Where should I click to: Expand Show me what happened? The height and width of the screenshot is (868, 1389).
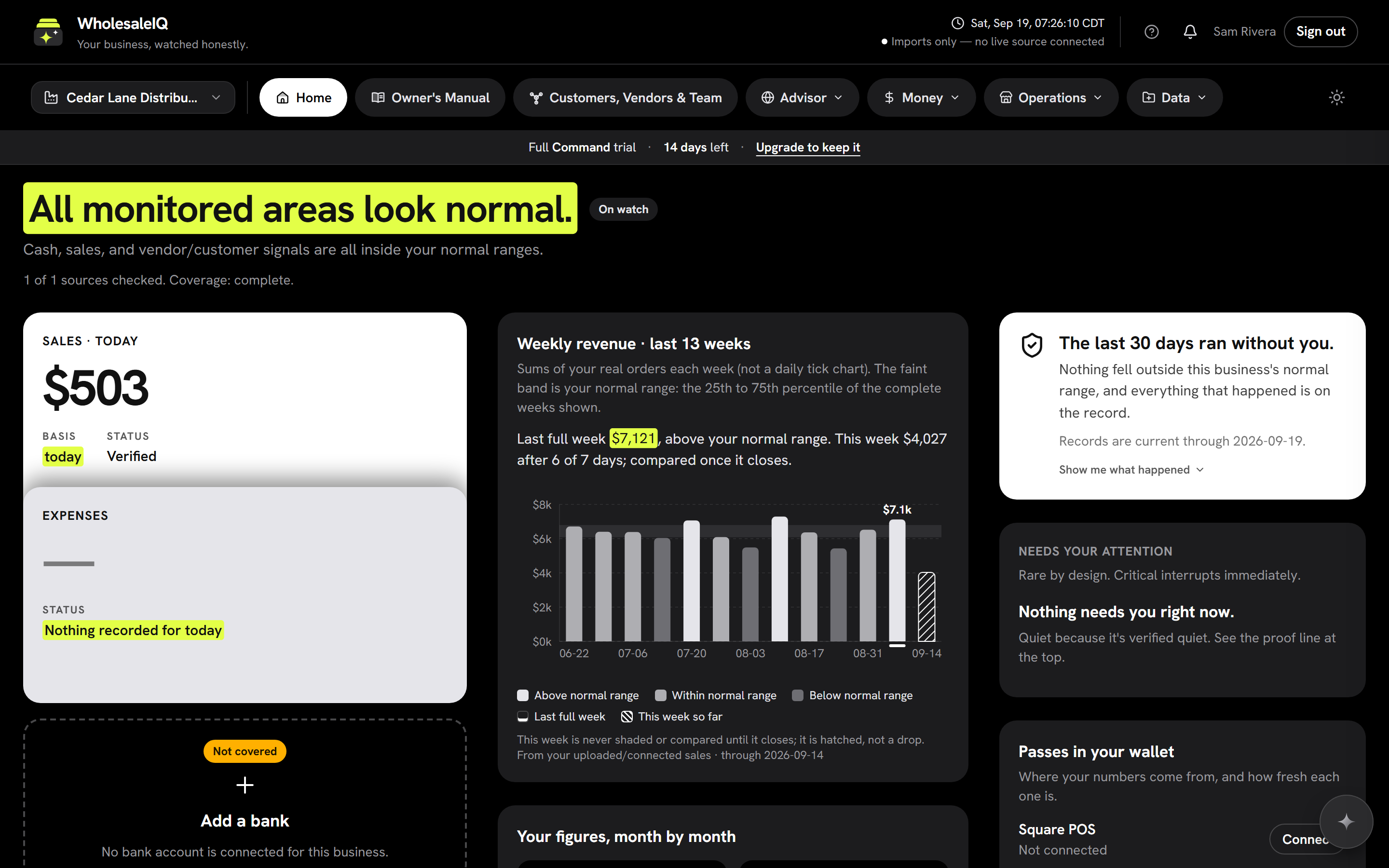[1130, 470]
